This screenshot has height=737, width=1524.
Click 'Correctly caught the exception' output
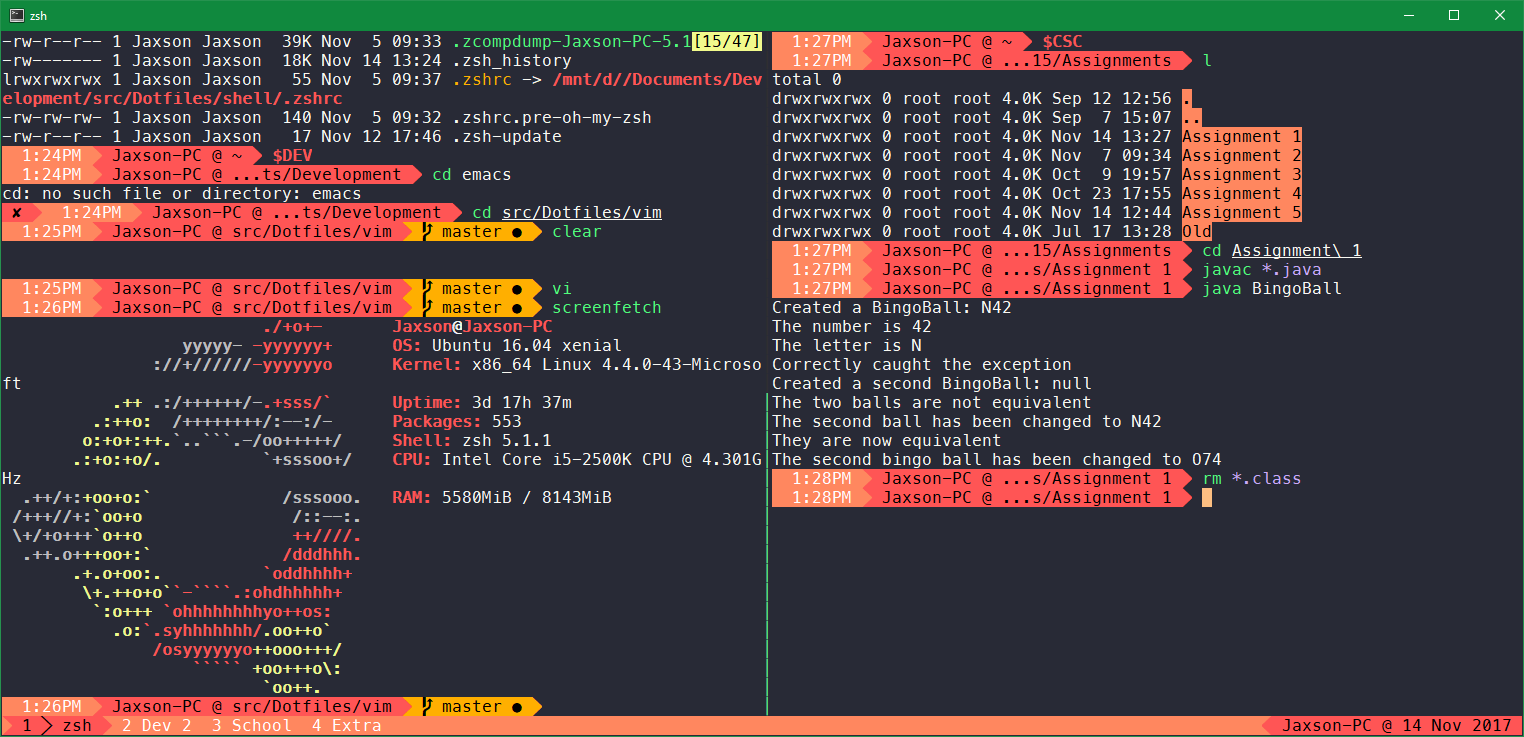click(921, 365)
